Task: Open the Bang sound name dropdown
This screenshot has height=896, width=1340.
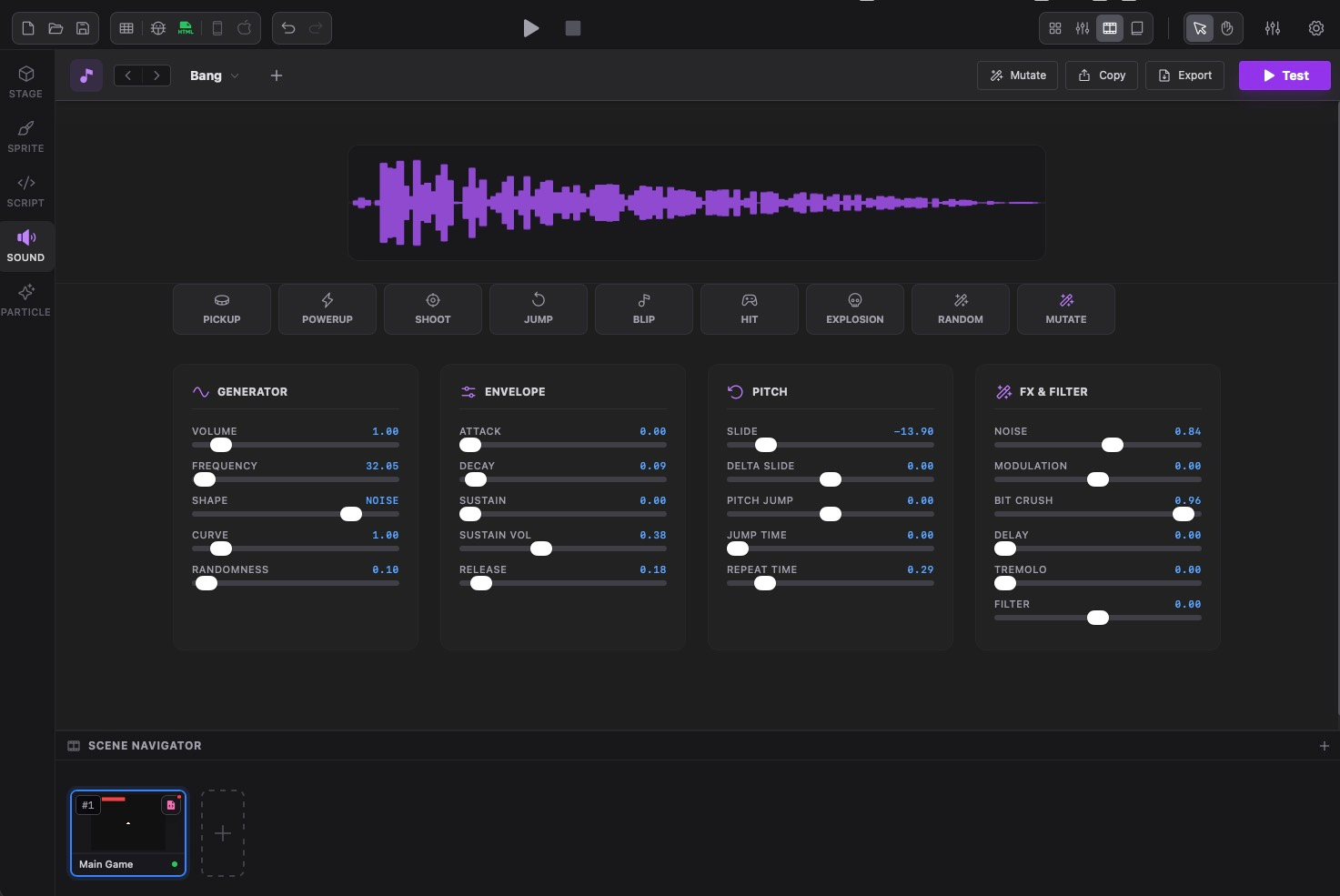Action: pos(214,76)
